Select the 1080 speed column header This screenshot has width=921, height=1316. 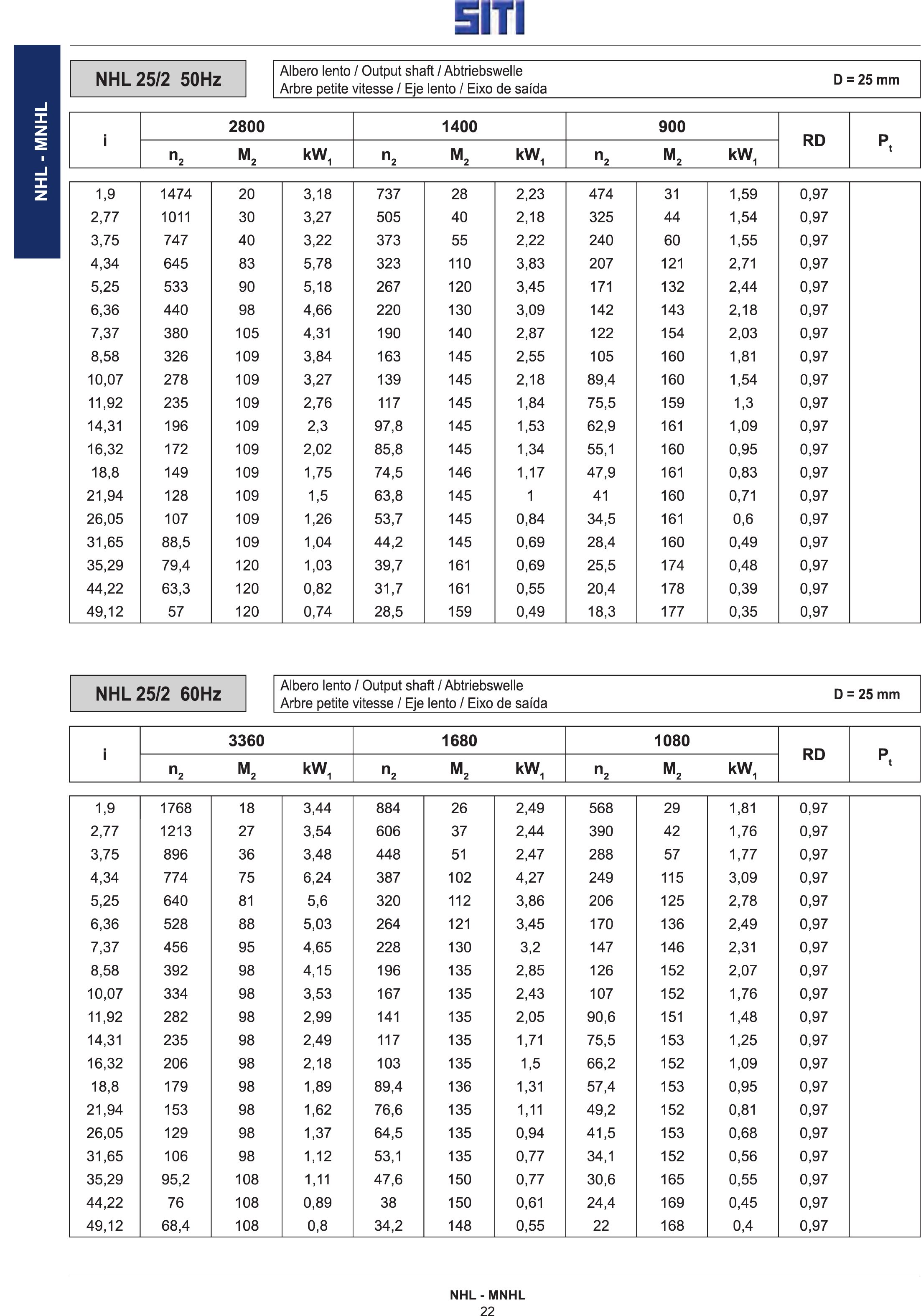672,741
